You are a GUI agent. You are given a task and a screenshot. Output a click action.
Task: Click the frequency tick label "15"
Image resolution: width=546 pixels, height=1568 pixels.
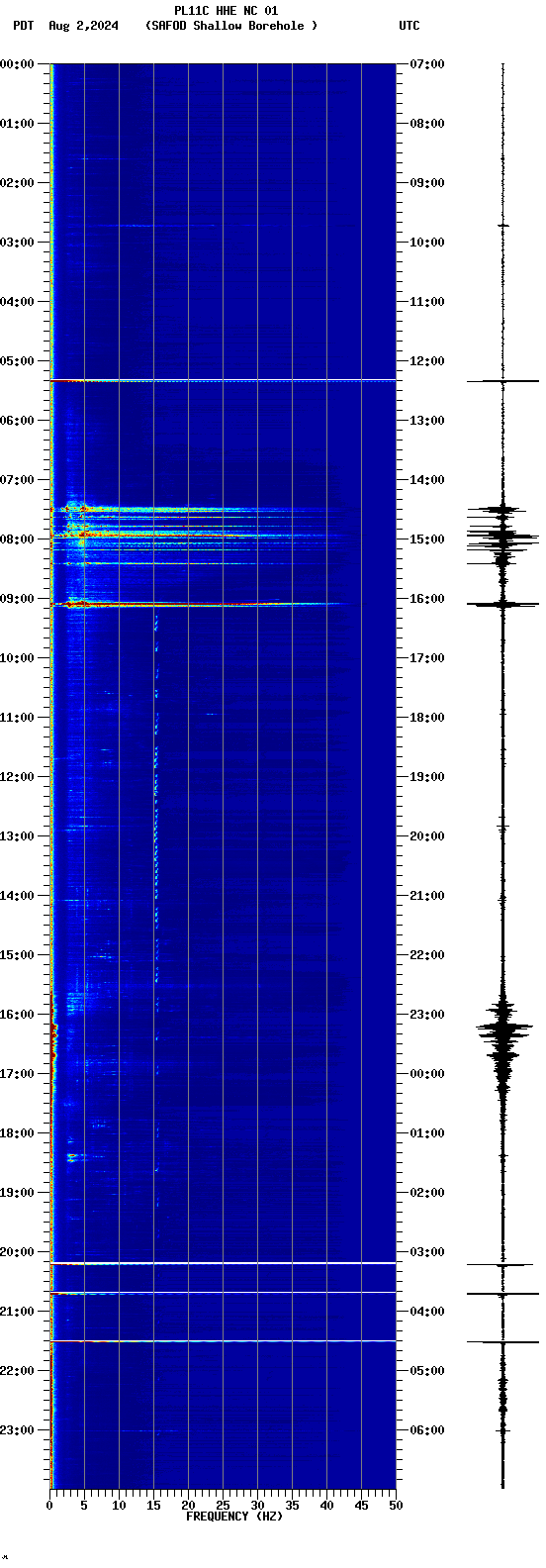pyautogui.click(x=153, y=1506)
